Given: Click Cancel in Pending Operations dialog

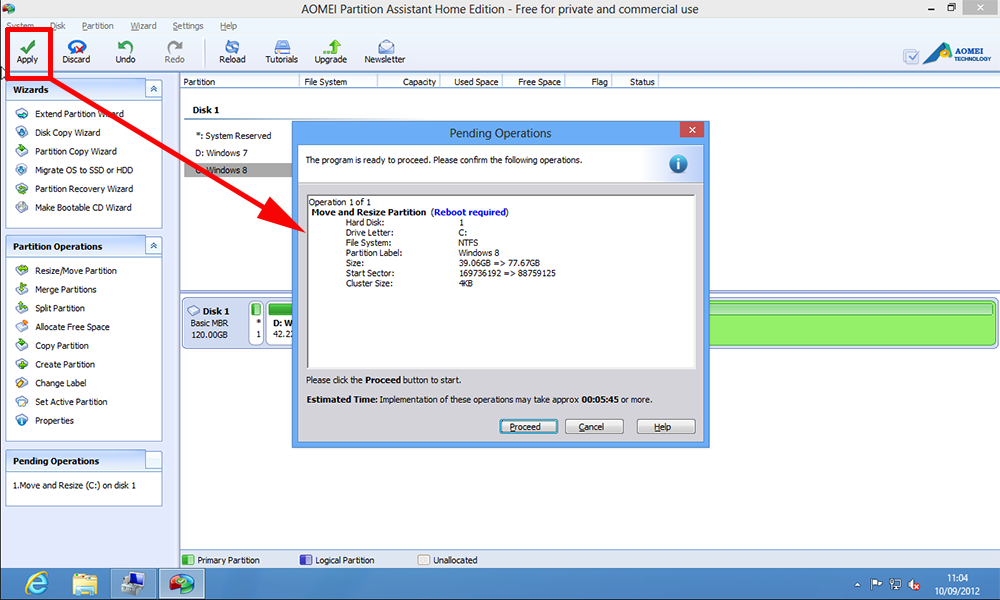Looking at the screenshot, I should [594, 427].
